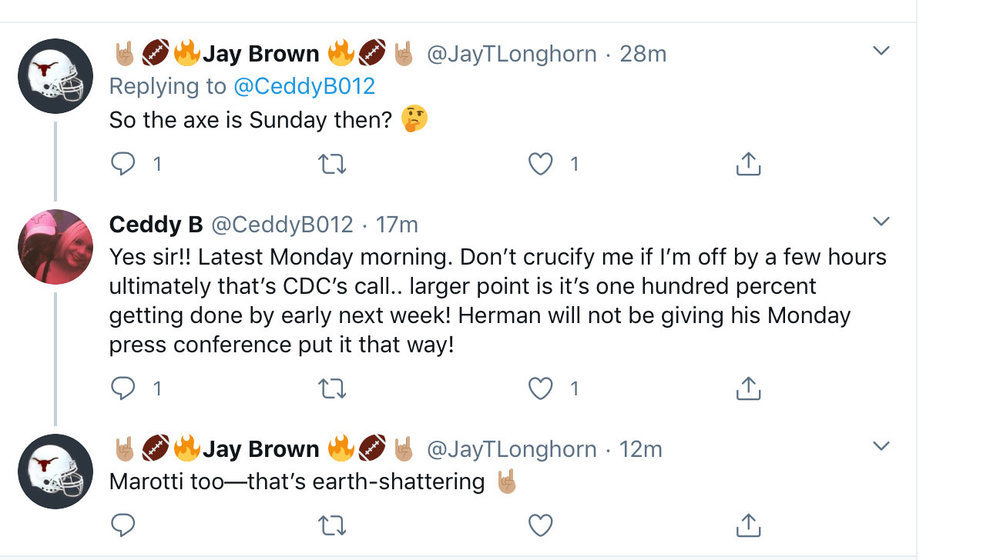Share the 'Marotti too' tweet
This screenshot has width=1000, height=560.
tap(748, 524)
